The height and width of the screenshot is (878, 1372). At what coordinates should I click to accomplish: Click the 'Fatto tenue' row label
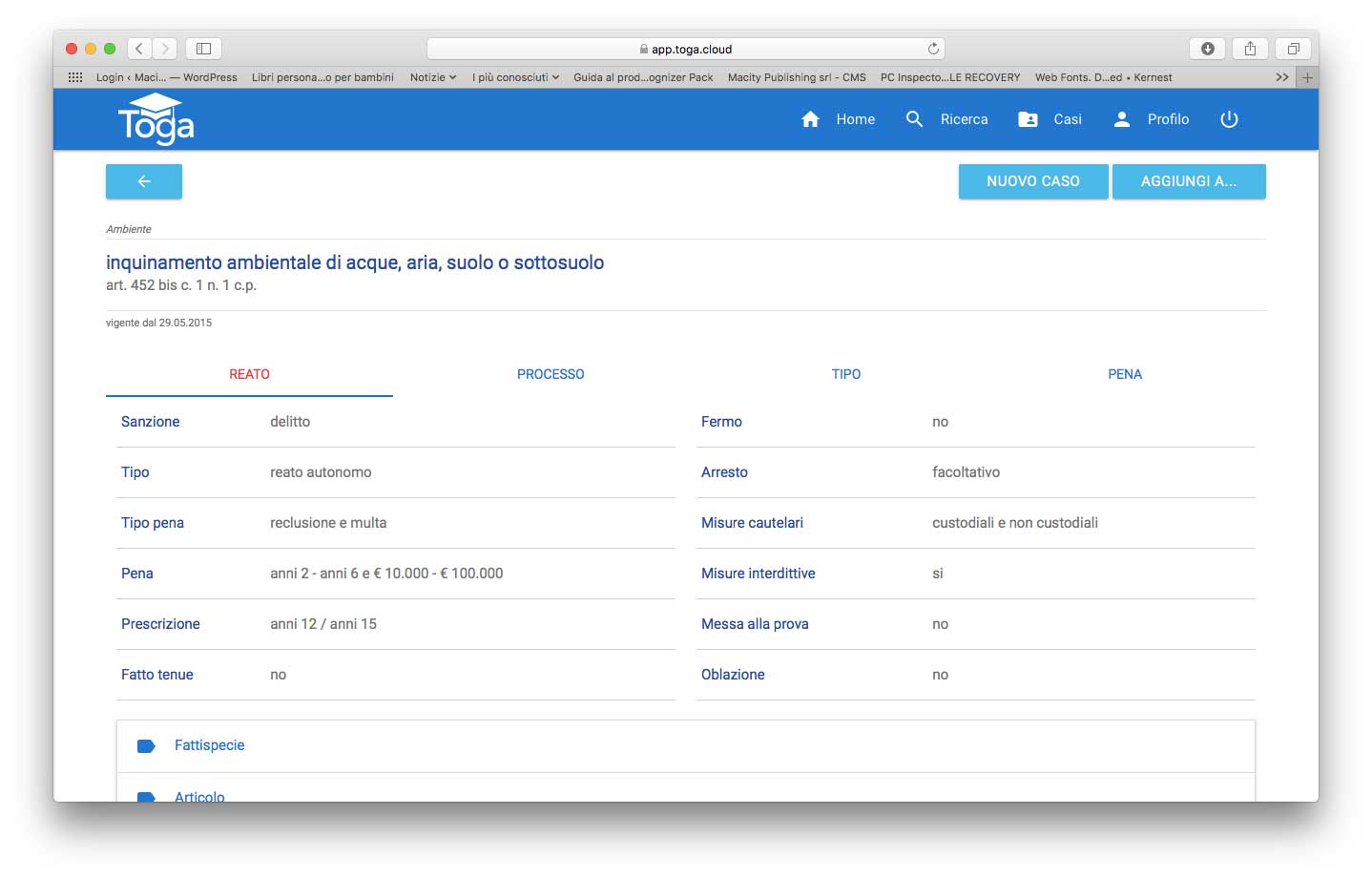click(x=157, y=675)
